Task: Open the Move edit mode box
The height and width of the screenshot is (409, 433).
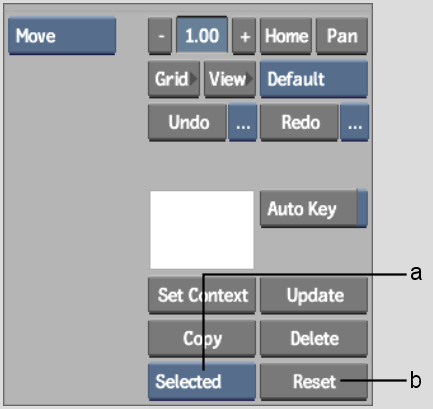Action: click(x=62, y=36)
